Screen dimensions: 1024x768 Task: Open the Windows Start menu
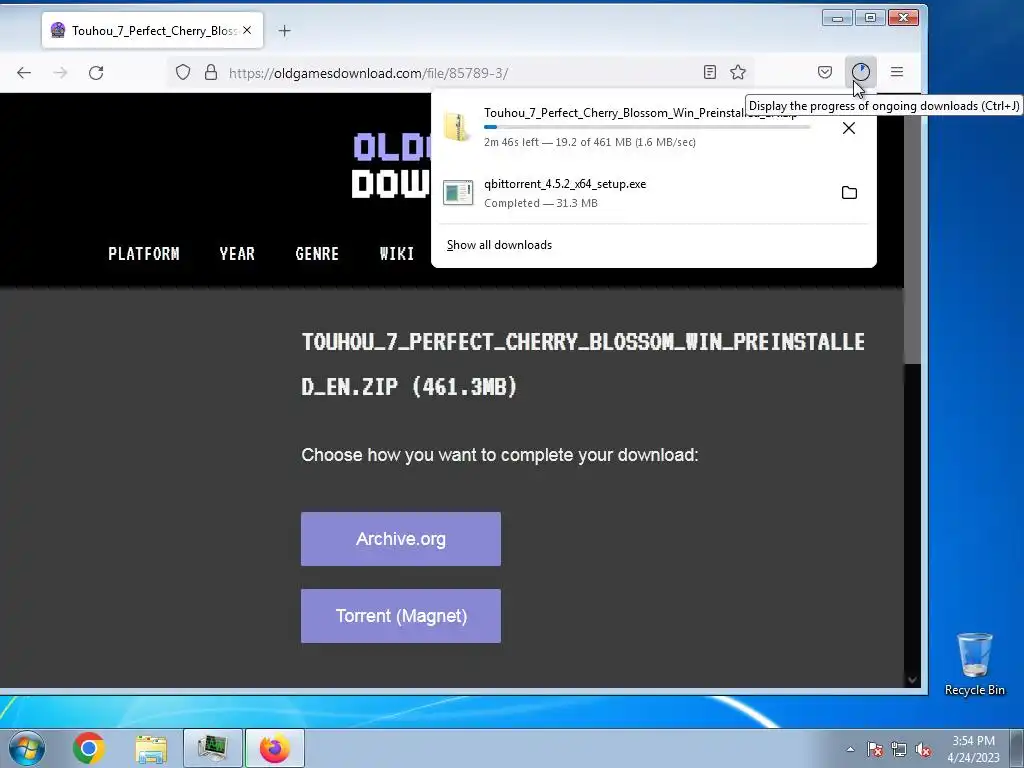coord(27,748)
